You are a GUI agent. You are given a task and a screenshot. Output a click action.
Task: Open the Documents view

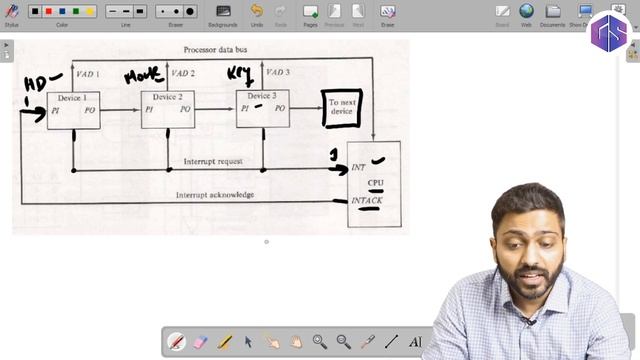[553, 15]
